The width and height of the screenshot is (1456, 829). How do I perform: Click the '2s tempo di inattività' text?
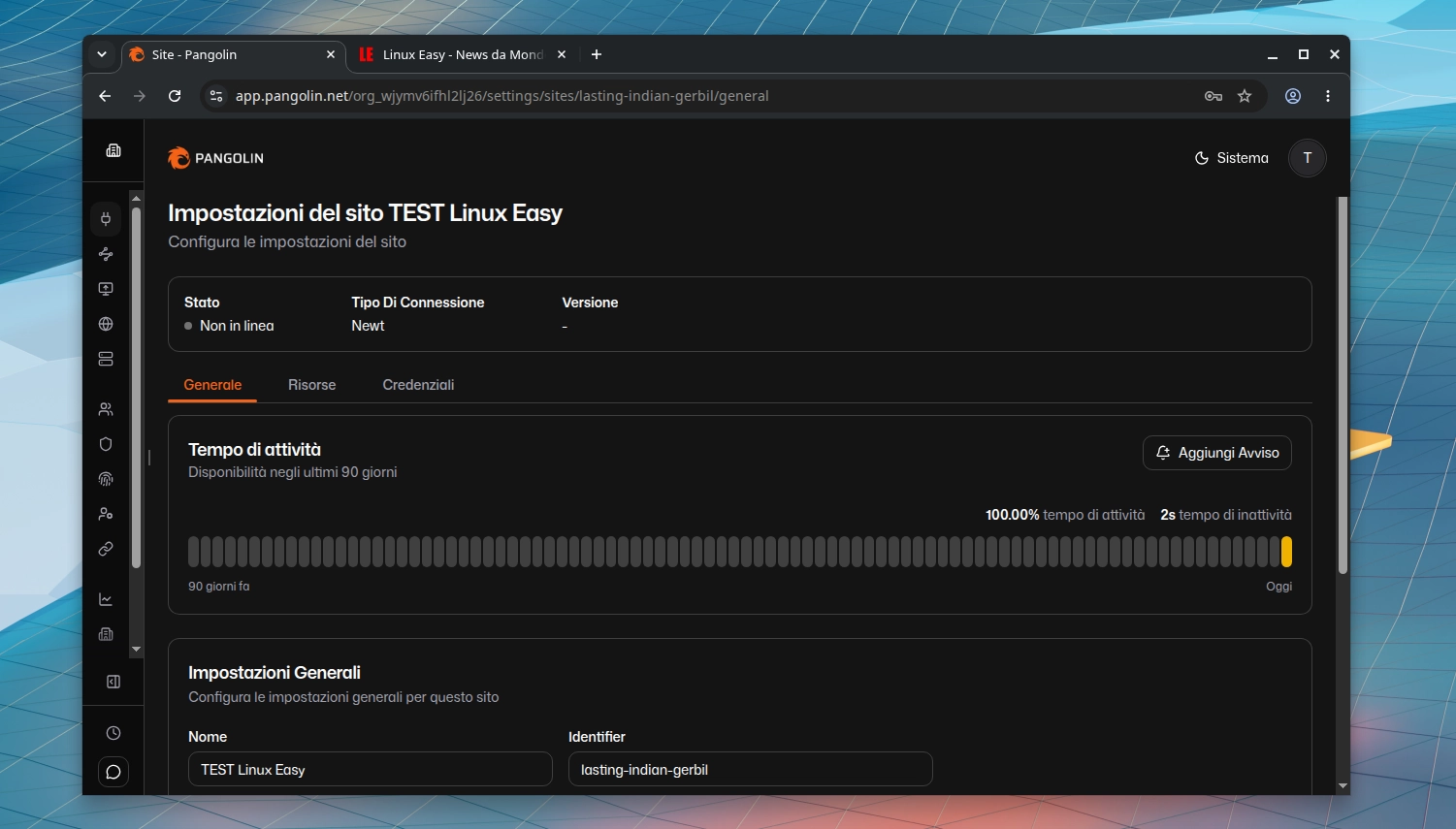1226,515
